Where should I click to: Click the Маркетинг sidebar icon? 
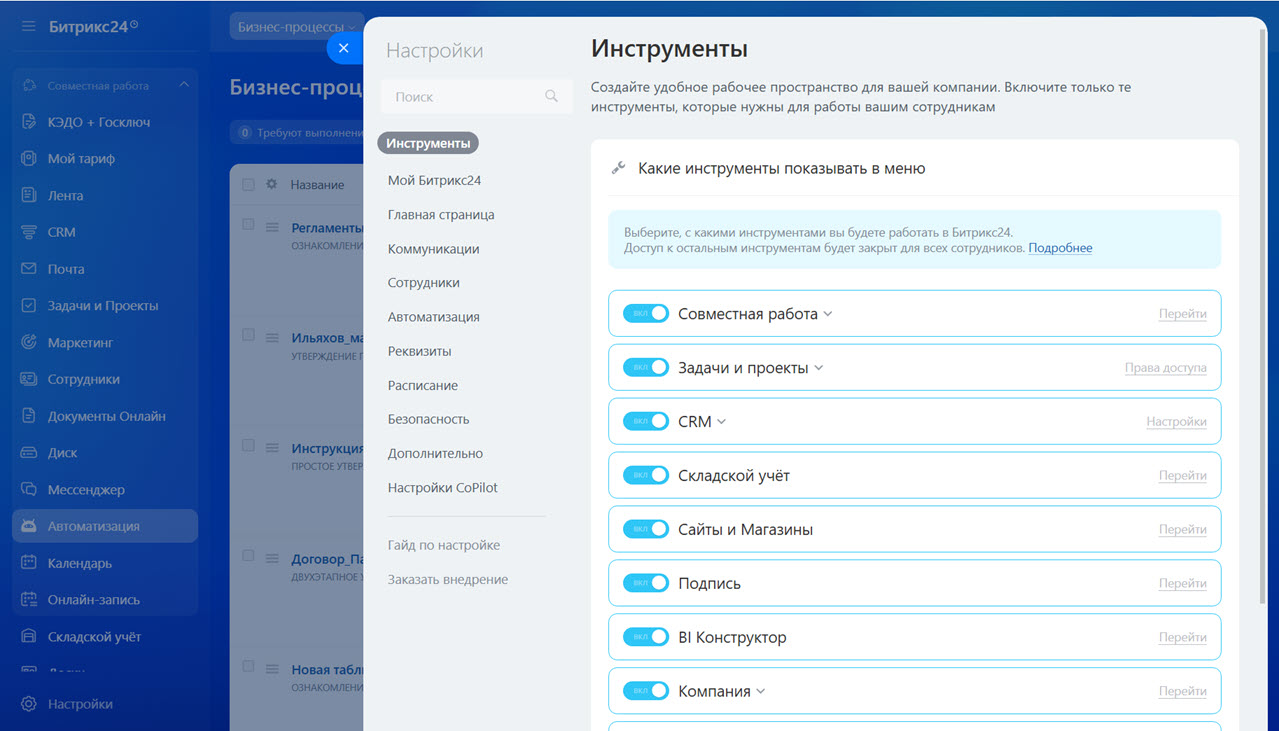[x=29, y=343]
